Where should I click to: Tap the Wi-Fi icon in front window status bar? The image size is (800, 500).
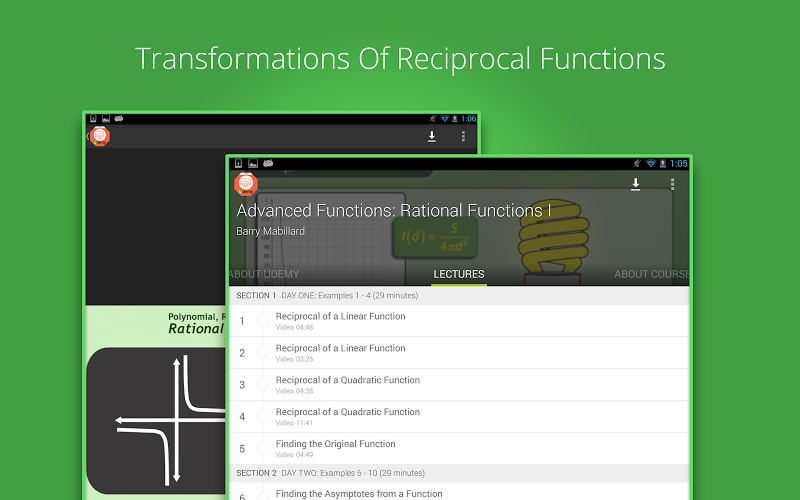coord(651,163)
